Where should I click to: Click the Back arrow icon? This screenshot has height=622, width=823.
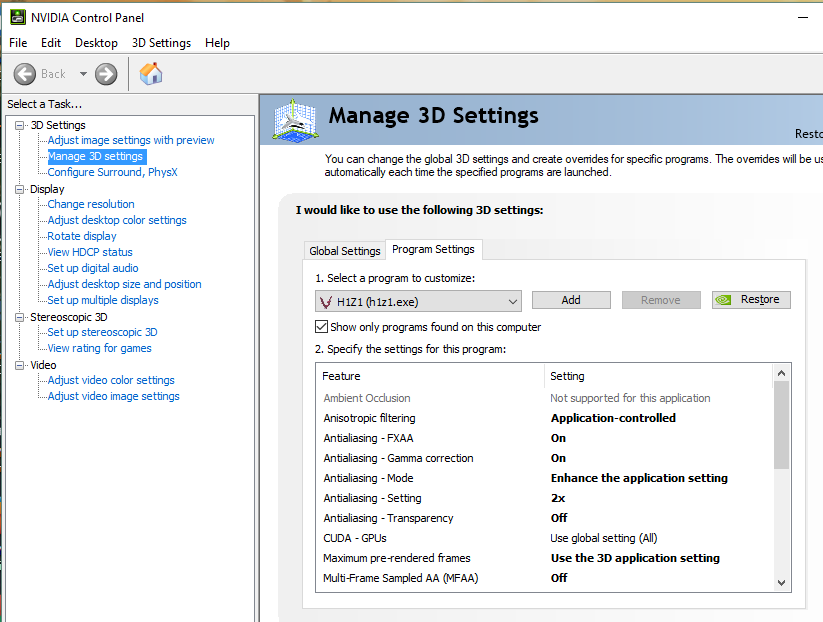[25, 74]
